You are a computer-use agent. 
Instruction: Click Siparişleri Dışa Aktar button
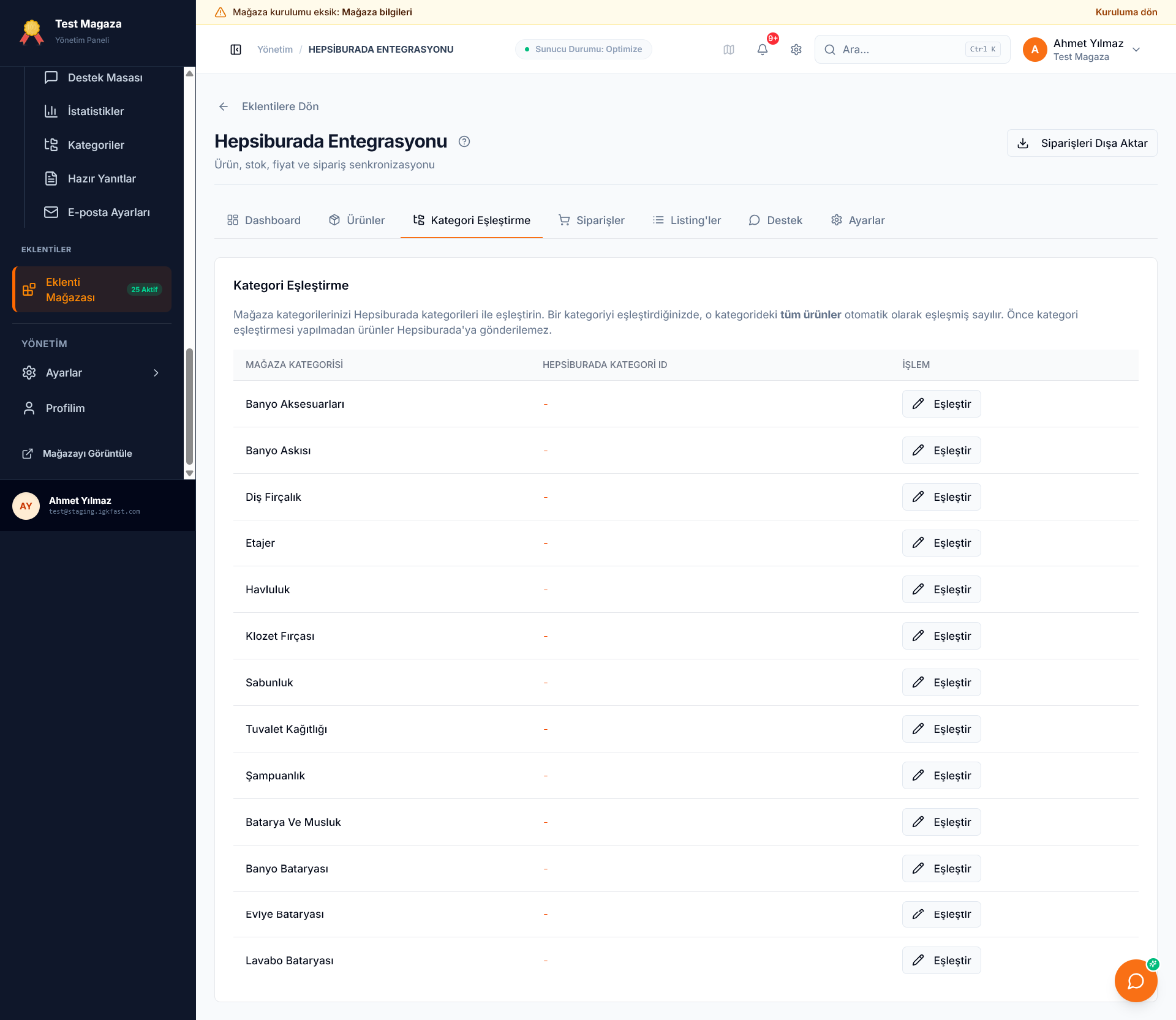(x=1082, y=143)
